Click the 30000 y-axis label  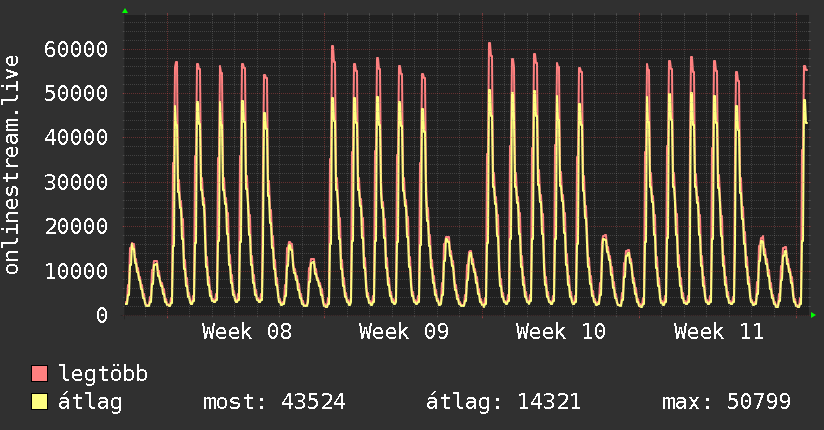(x=76, y=182)
